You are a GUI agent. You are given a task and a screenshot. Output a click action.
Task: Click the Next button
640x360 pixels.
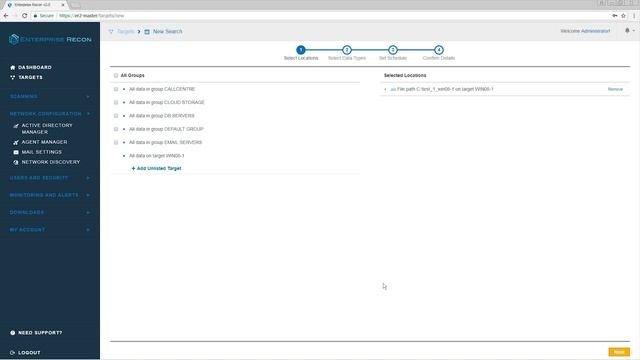coord(619,352)
